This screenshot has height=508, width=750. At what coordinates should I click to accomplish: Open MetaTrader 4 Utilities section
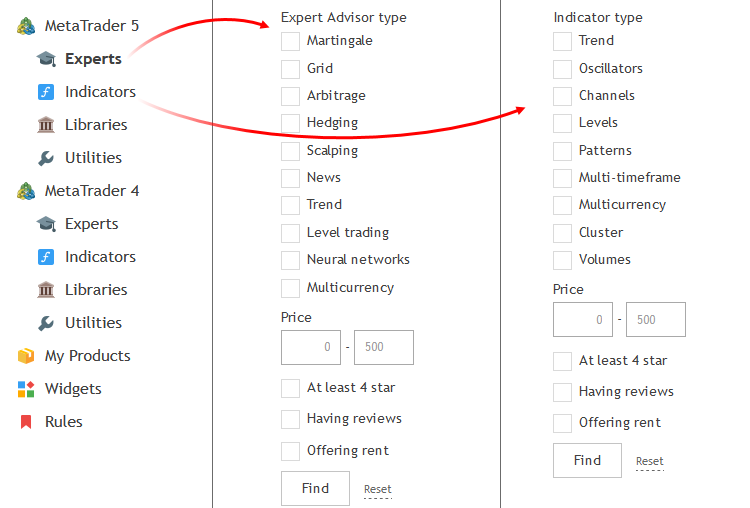tap(93, 323)
